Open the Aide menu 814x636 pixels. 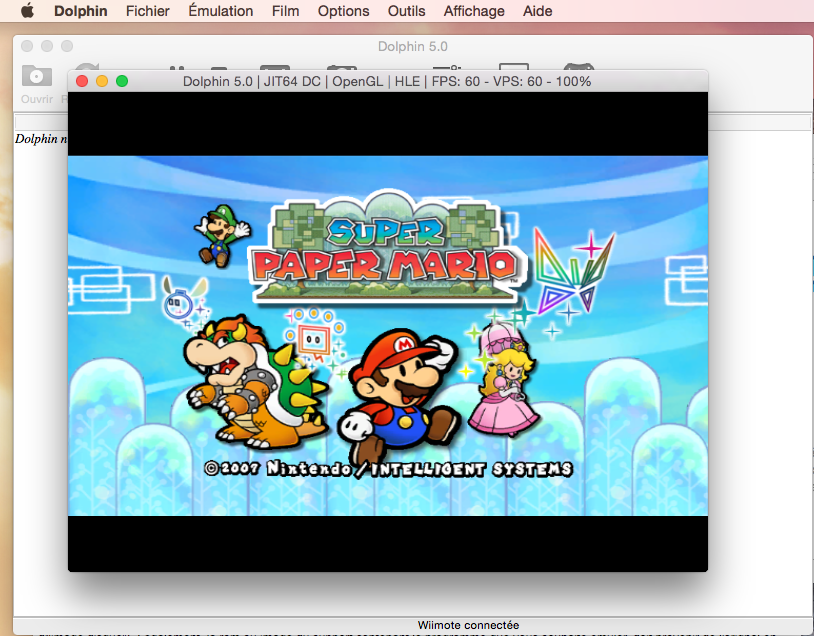(537, 11)
